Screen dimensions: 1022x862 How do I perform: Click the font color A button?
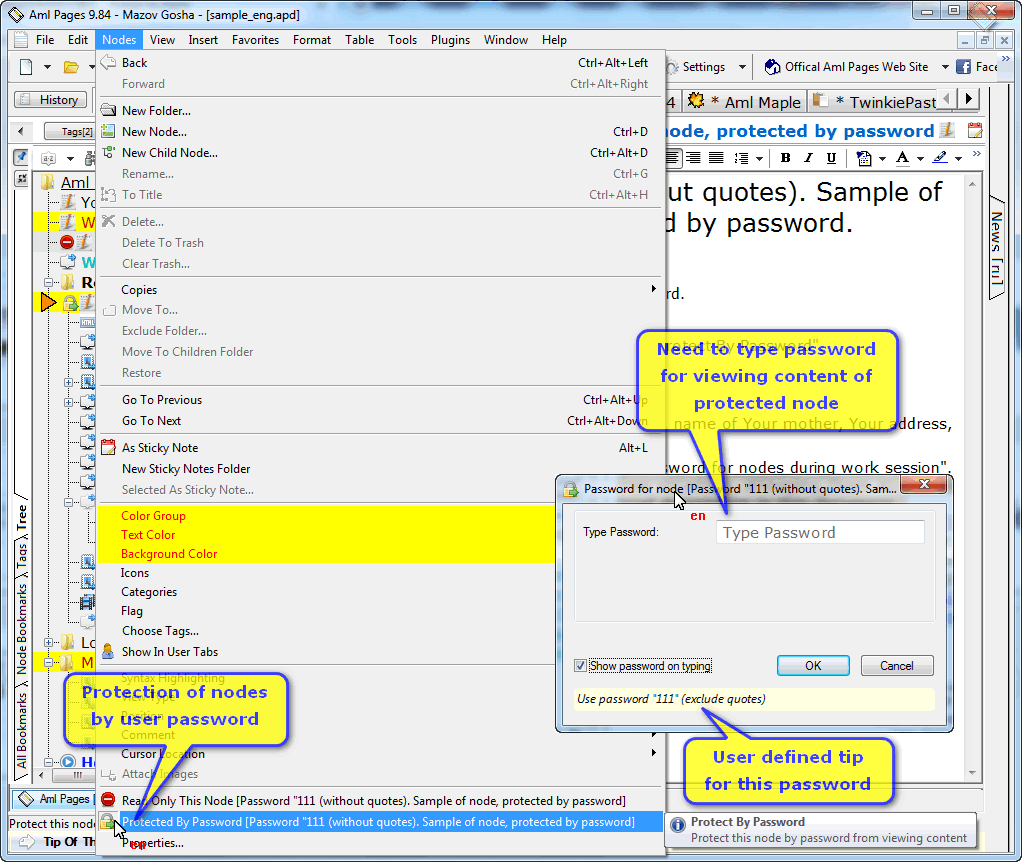[902, 158]
